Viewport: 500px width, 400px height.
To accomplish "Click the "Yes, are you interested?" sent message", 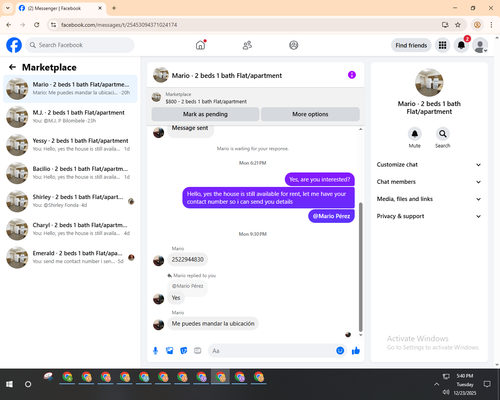I will click(320, 179).
